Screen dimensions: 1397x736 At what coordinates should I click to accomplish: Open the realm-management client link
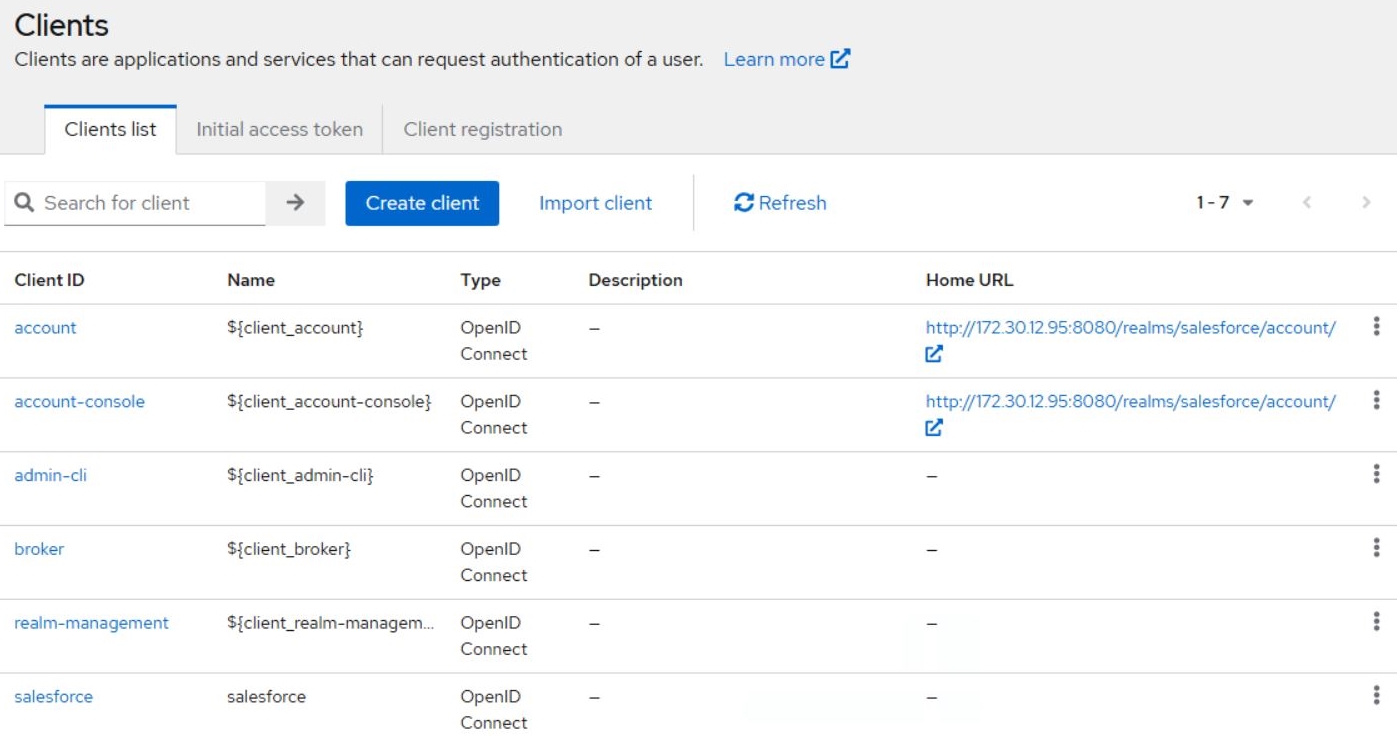(x=91, y=623)
